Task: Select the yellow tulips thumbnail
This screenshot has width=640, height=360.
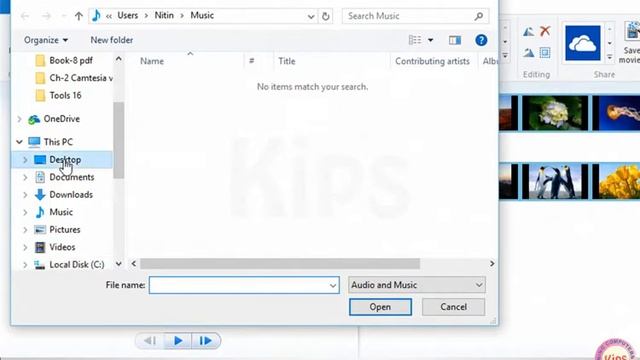Action: coord(616,182)
